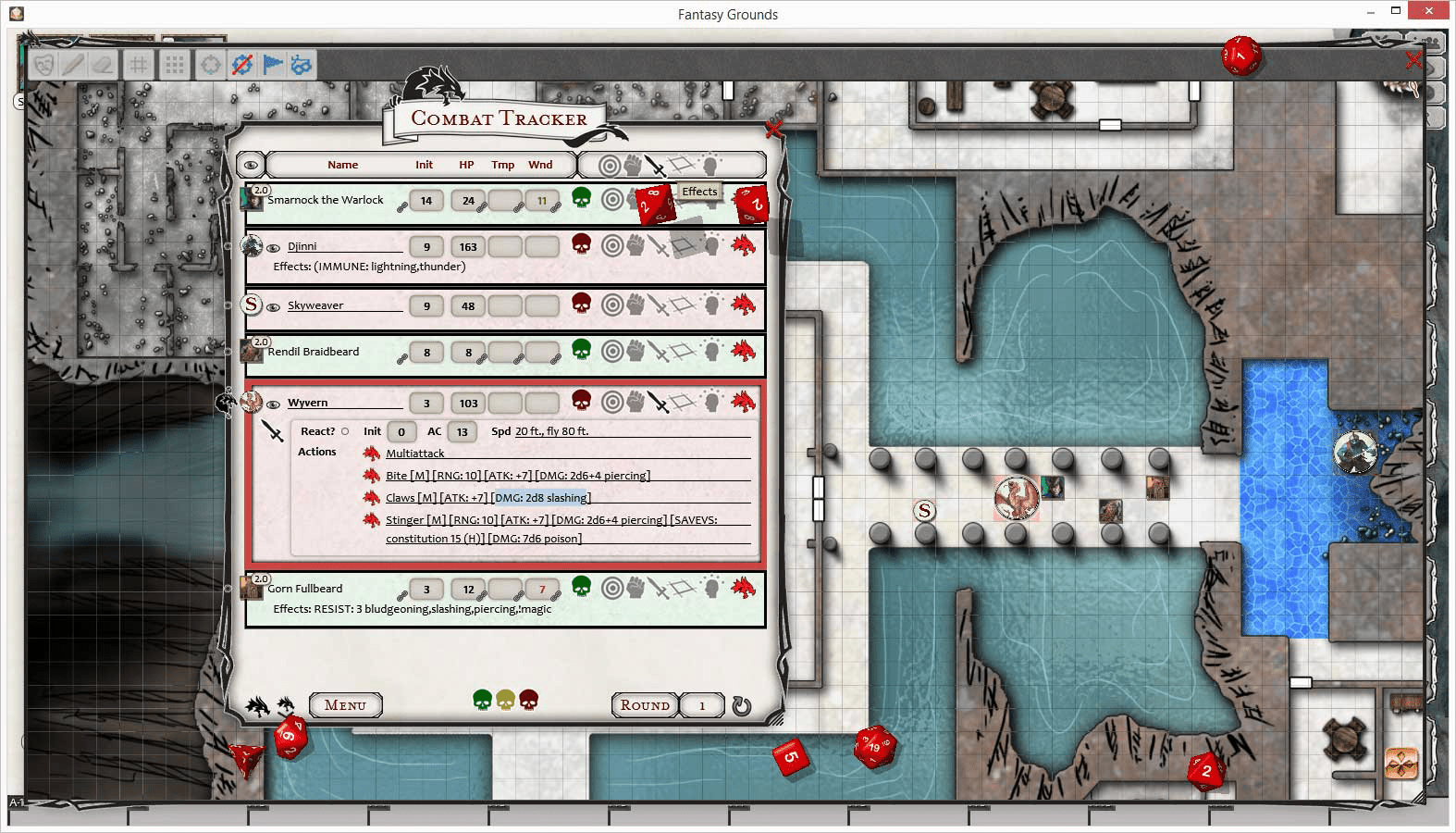Expand Rendil Braidbeard's effects head section

tap(711, 351)
